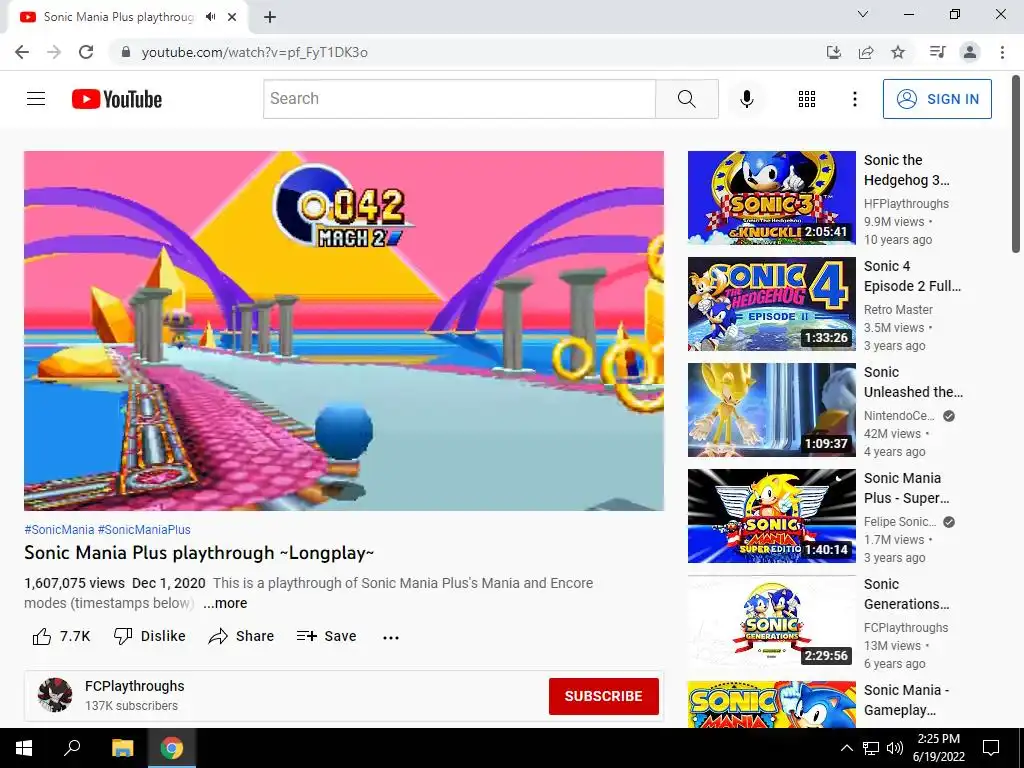Open Sonic 4 Episode 2 thumbnail
Screen dimensions: 1024x768
pyautogui.click(x=771, y=304)
